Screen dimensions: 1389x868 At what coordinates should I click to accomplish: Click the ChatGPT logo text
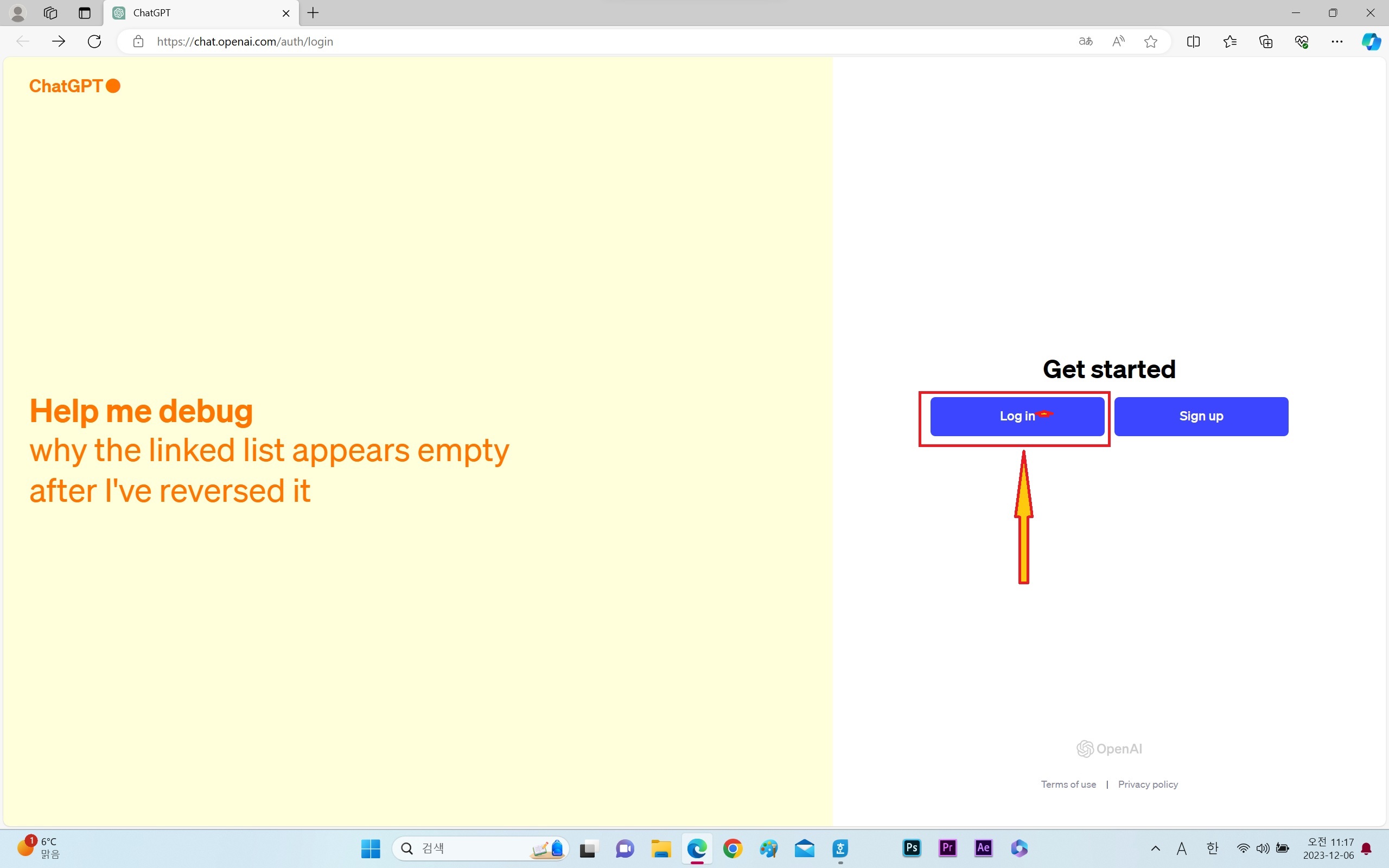click(75, 86)
